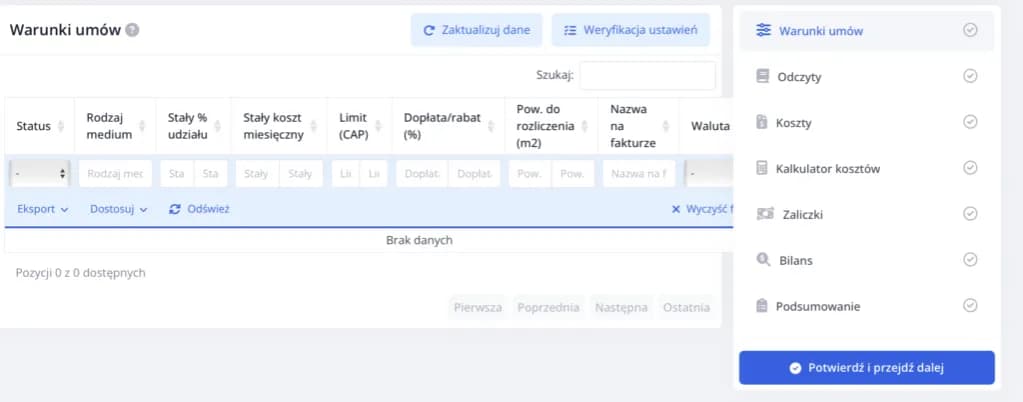Click the Wyczyść filters link
Screen dimensions: 1023x402
coord(703,209)
